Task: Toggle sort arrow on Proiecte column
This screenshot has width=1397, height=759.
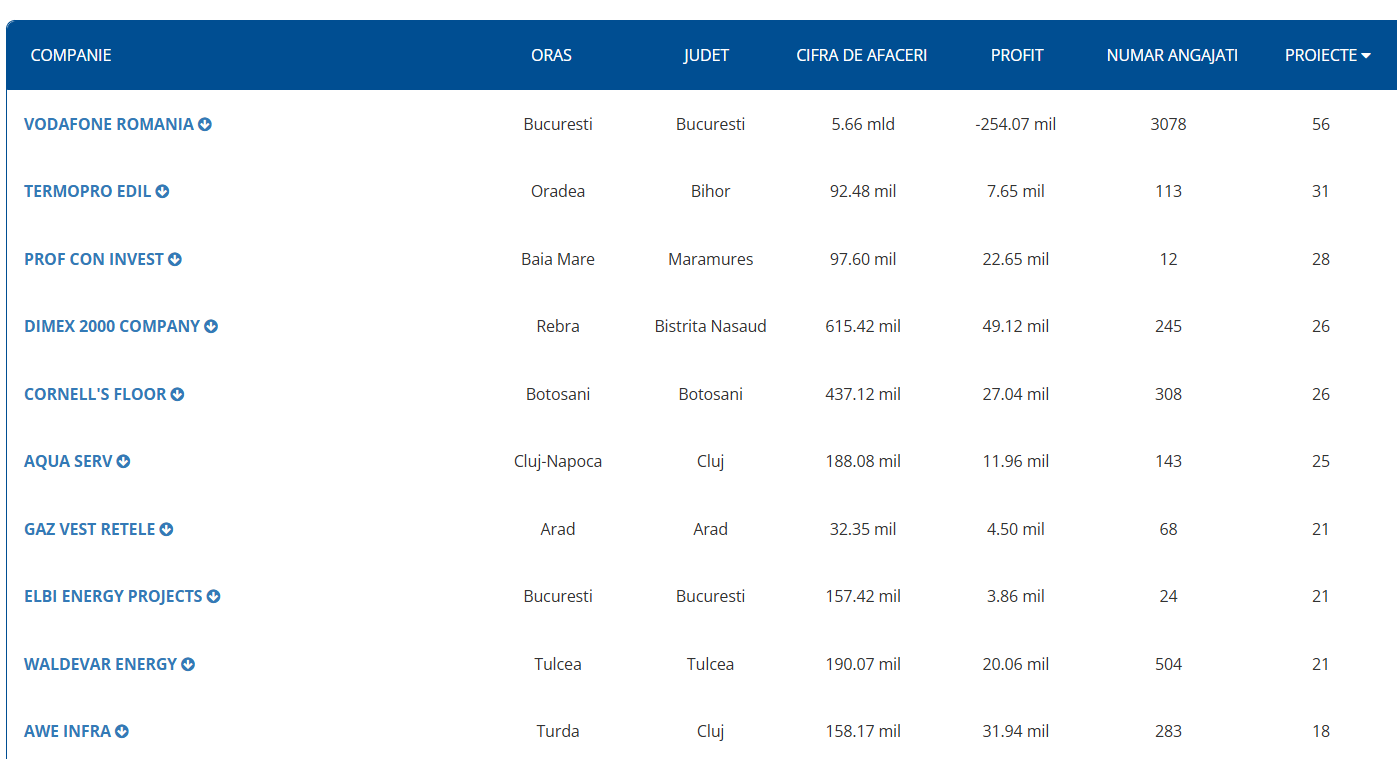Action: point(1365,56)
